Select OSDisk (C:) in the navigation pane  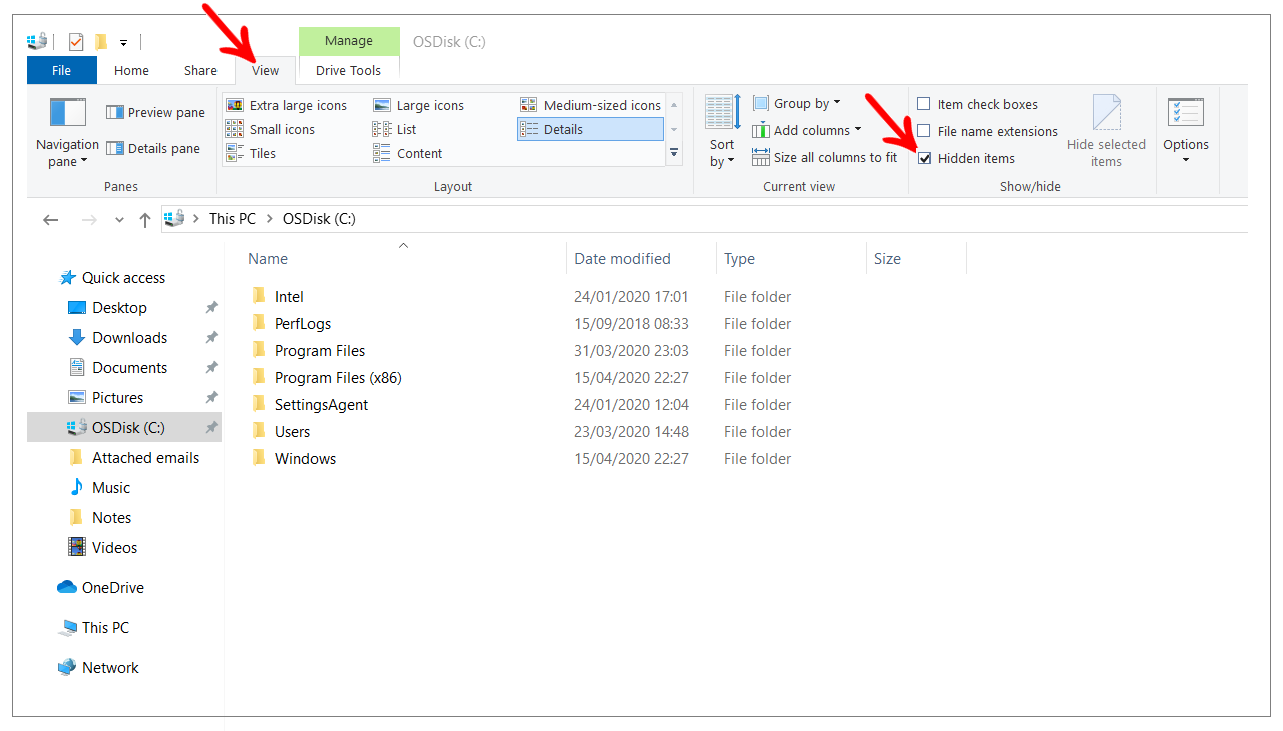124,428
